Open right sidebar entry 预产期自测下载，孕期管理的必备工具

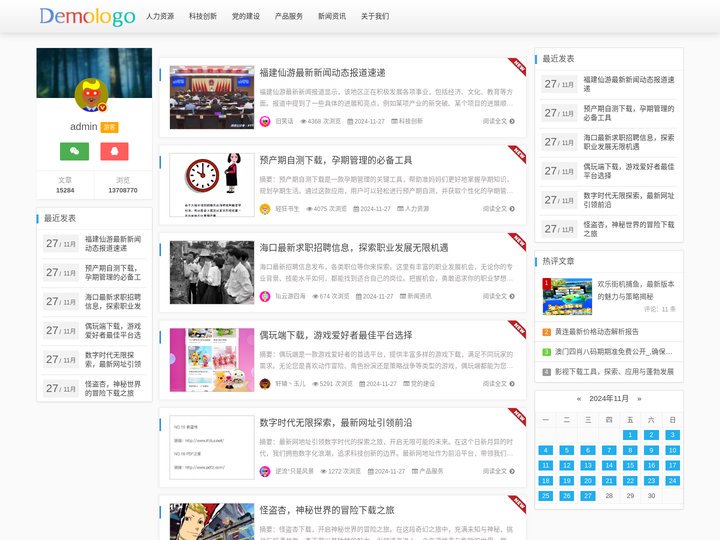pos(629,113)
